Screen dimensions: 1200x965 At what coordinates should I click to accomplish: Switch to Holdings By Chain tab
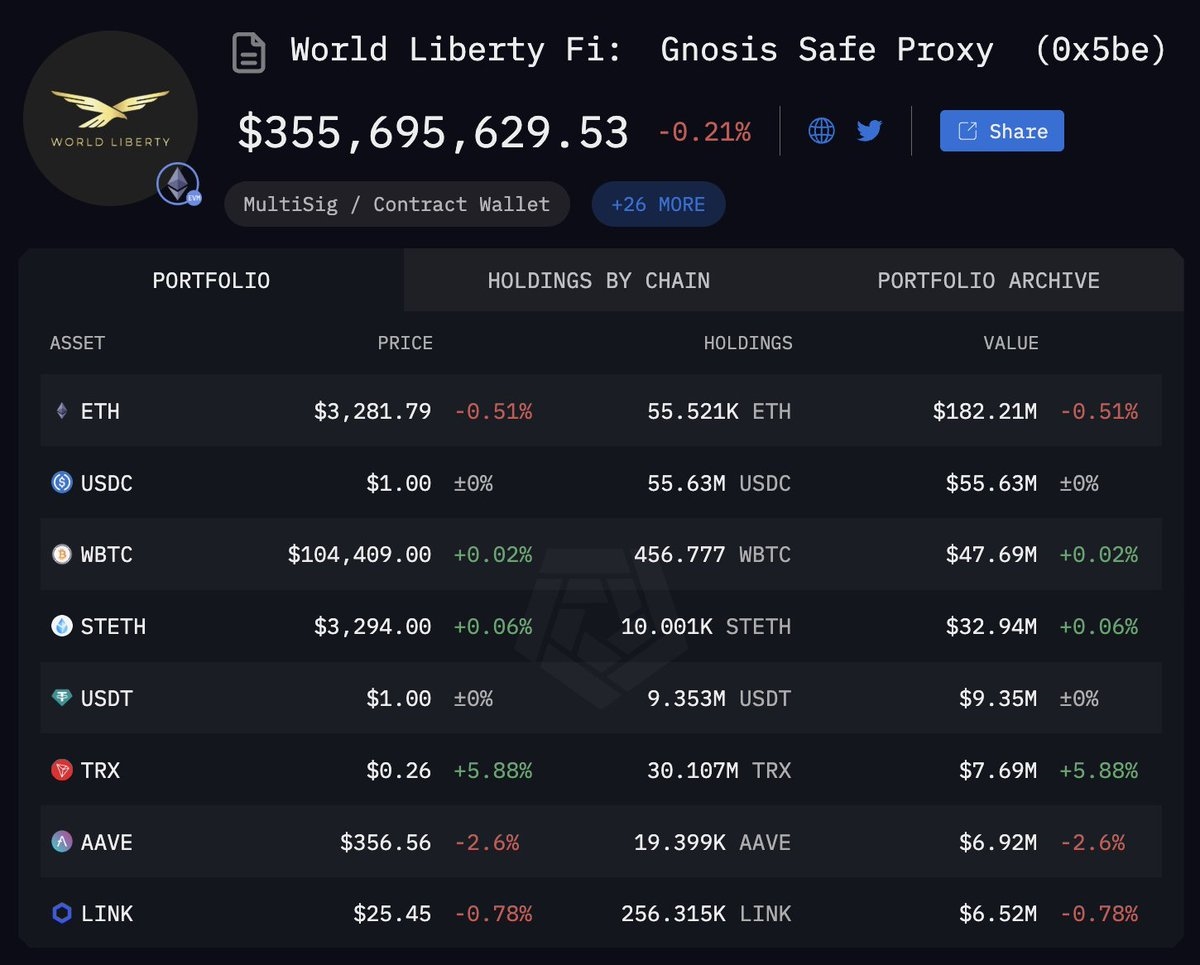click(x=598, y=281)
